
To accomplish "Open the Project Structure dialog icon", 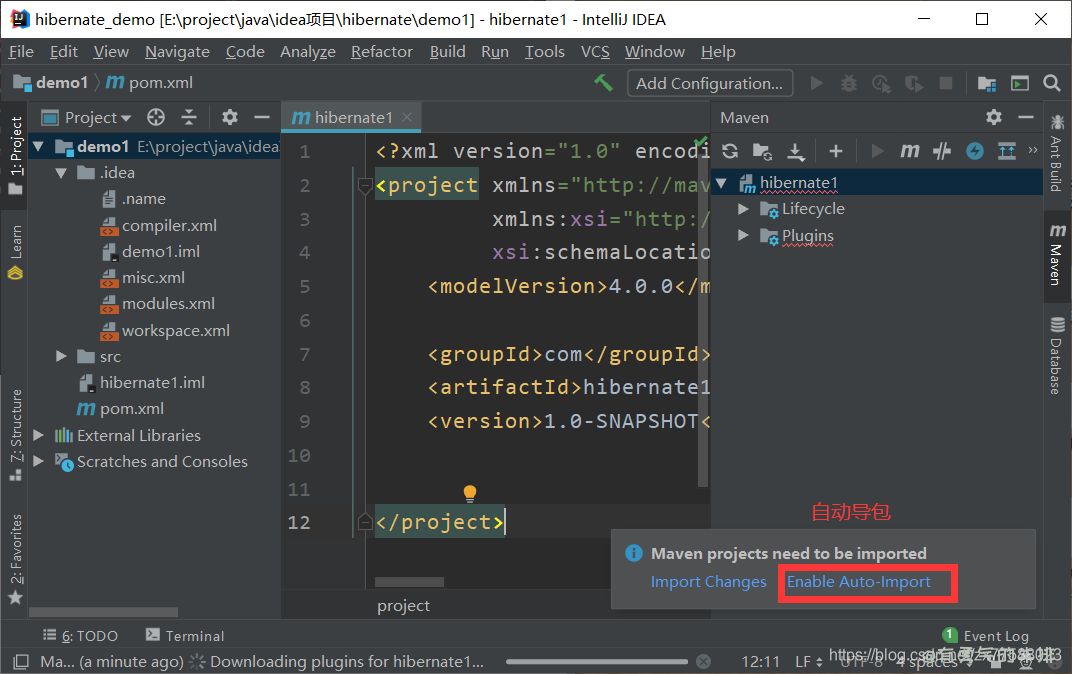I will click(987, 84).
